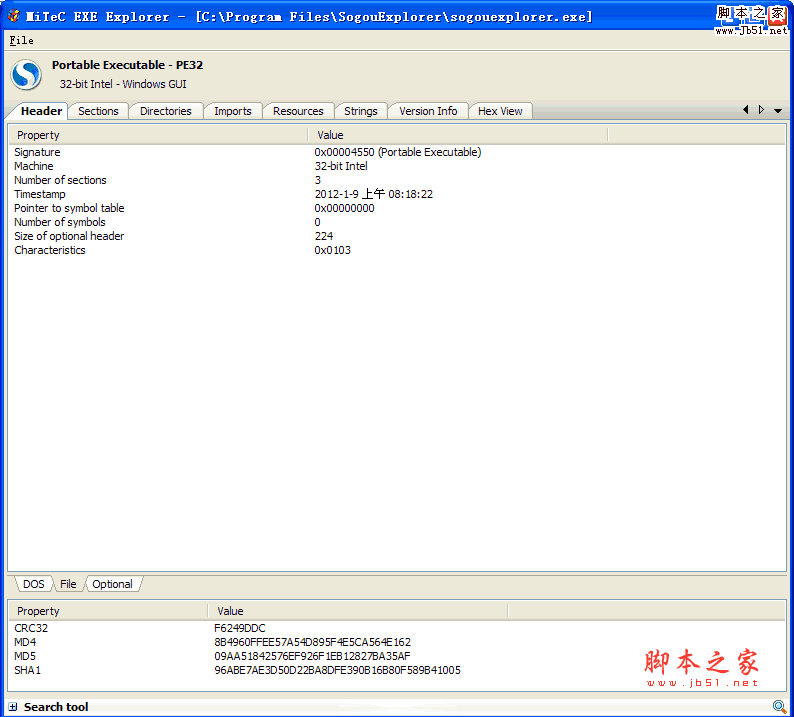
Task: Open the tab list dropdown arrow
Action: point(778,110)
